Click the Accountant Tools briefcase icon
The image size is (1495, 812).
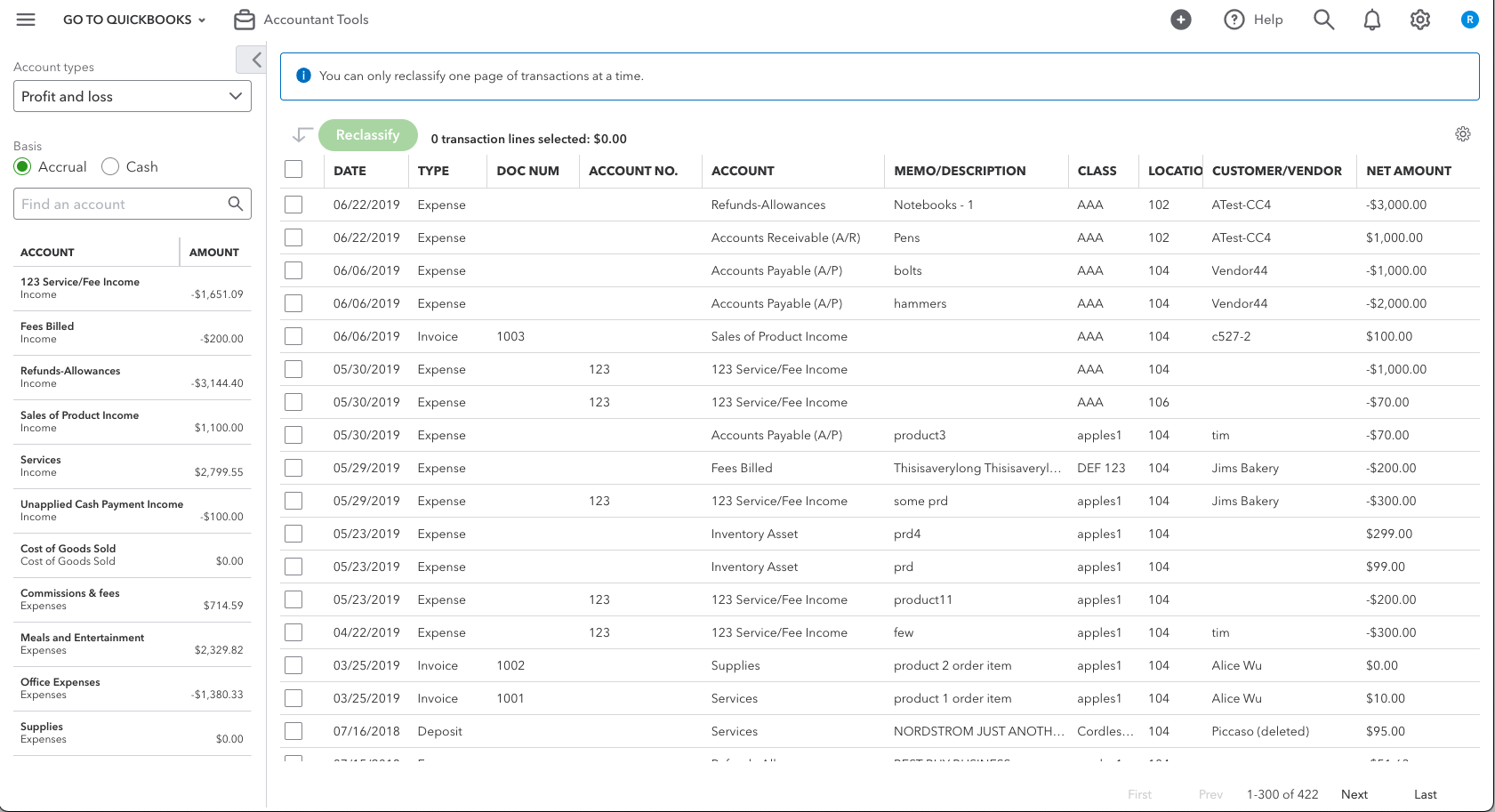pyautogui.click(x=245, y=20)
